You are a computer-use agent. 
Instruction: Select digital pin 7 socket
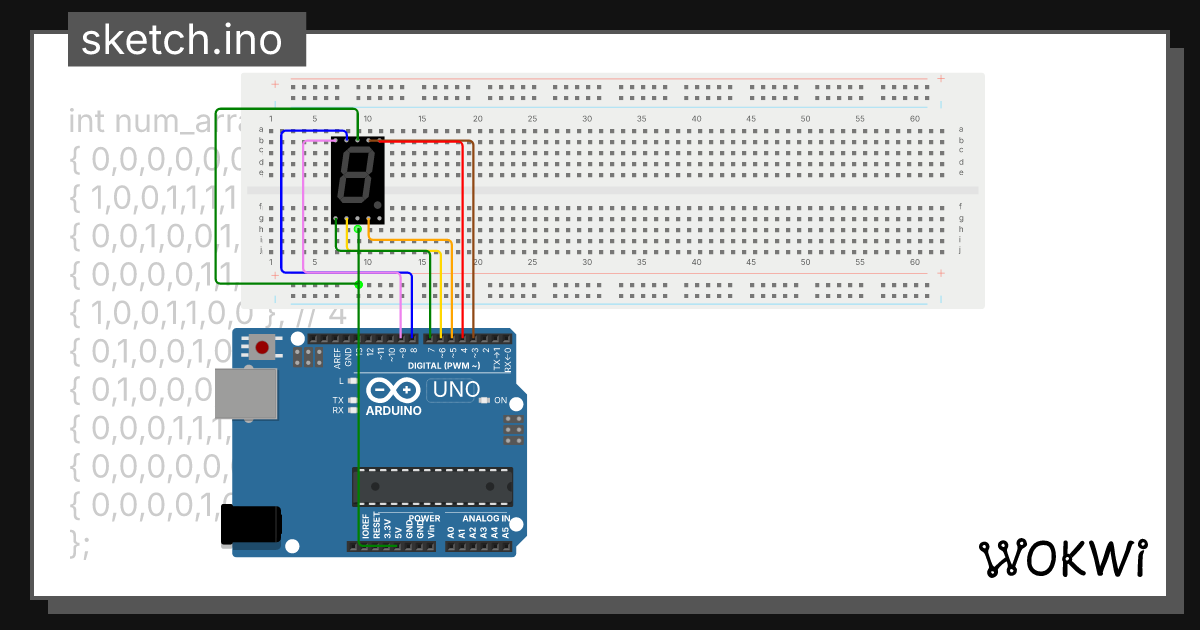(x=430, y=338)
